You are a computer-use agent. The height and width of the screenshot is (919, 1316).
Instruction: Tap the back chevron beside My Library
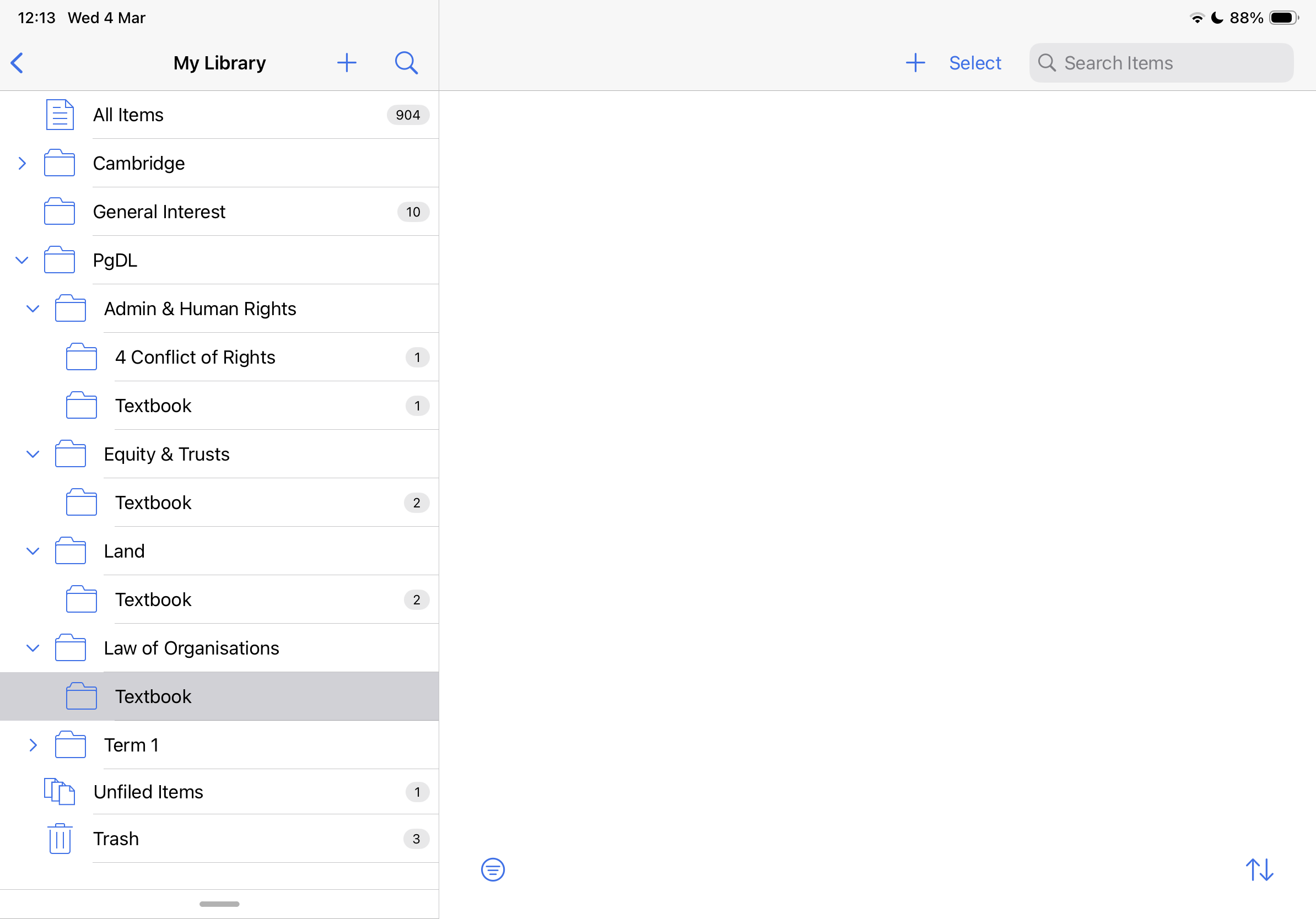(x=17, y=63)
